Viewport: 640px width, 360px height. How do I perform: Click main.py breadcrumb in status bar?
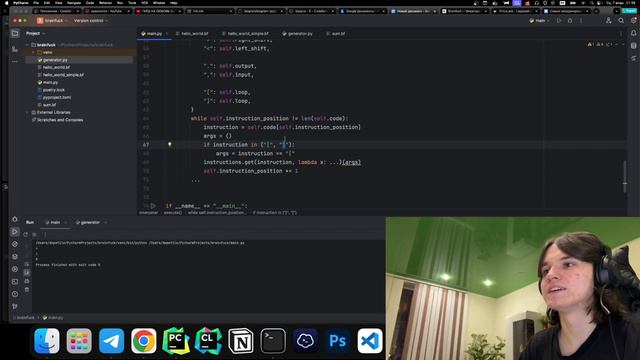[x=53, y=318]
